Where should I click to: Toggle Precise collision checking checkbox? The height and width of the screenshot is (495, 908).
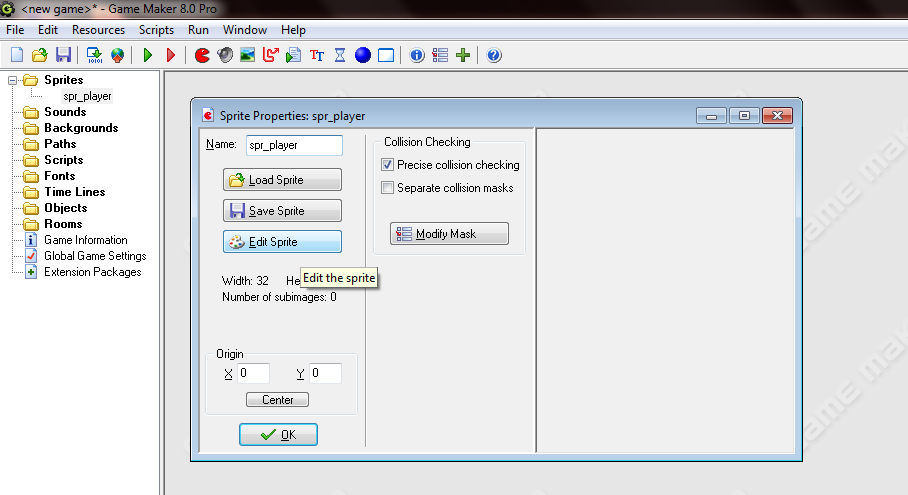[x=387, y=165]
